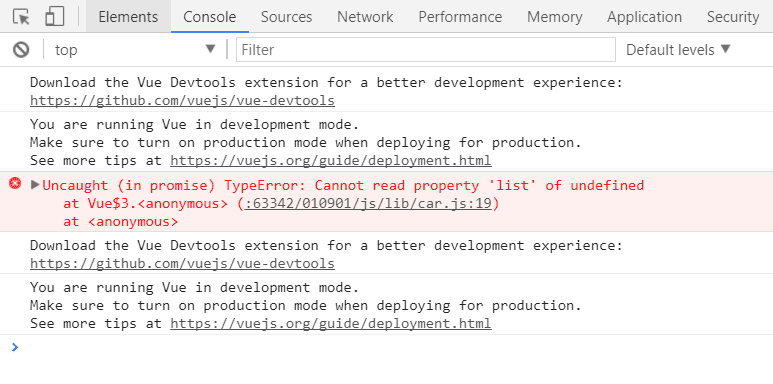Expand the Uncaught TypeError stack trace
The image size is (773, 384).
(35, 185)
